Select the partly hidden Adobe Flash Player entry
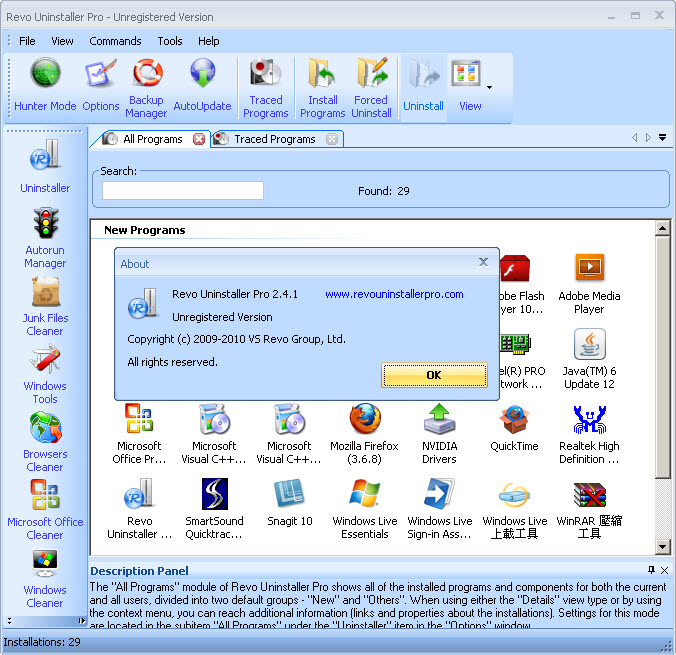 pos(522,284)
